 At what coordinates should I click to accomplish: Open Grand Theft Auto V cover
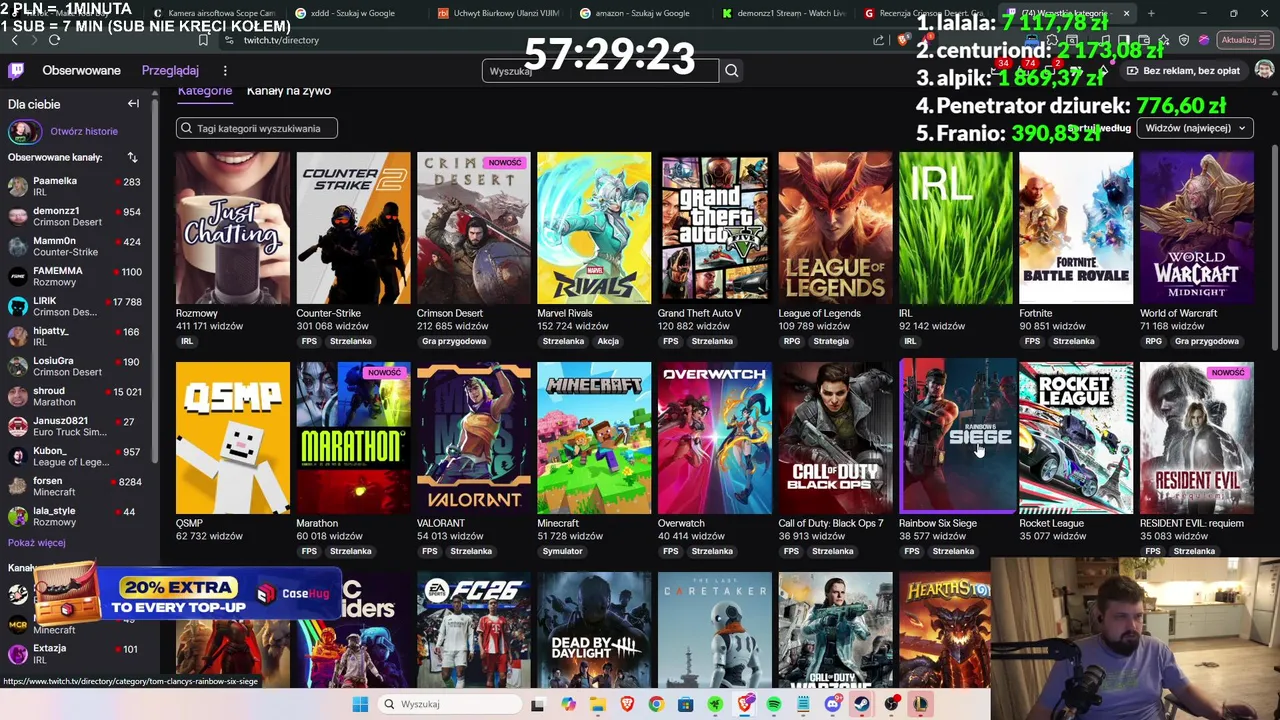coord(715,228)
